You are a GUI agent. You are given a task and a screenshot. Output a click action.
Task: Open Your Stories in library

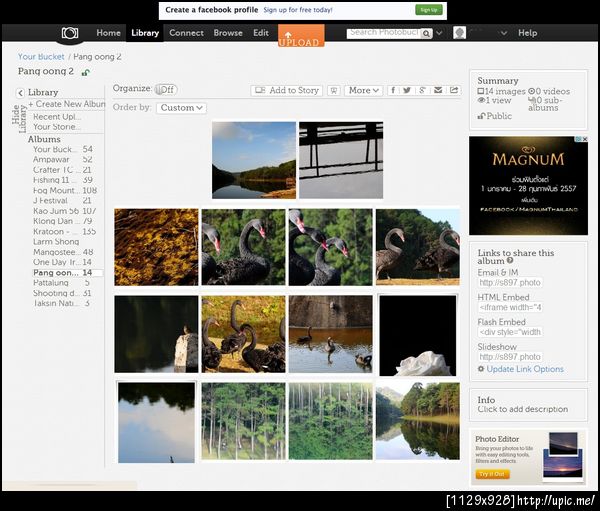pos(57,127)
